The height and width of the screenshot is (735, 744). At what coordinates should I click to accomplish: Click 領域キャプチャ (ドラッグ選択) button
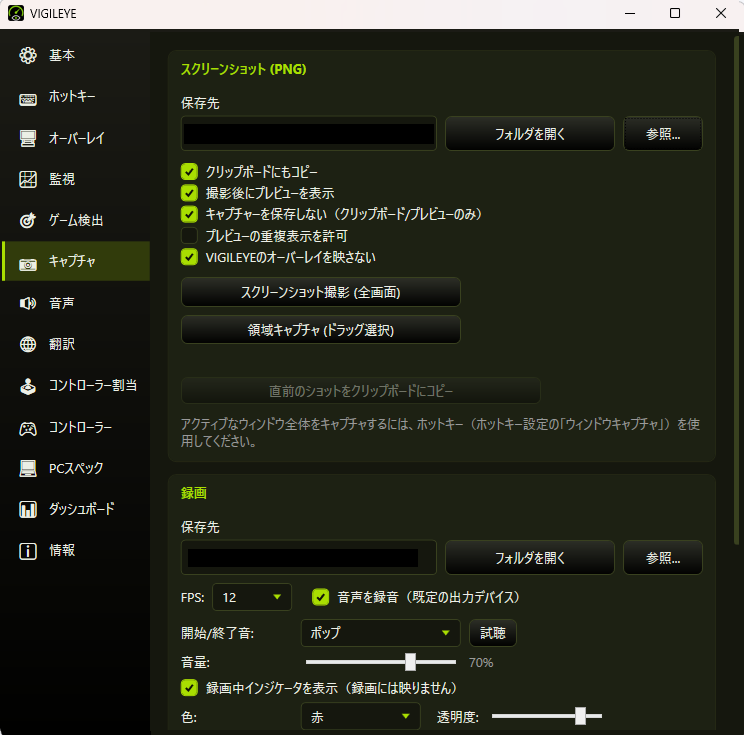click(321, 329)
